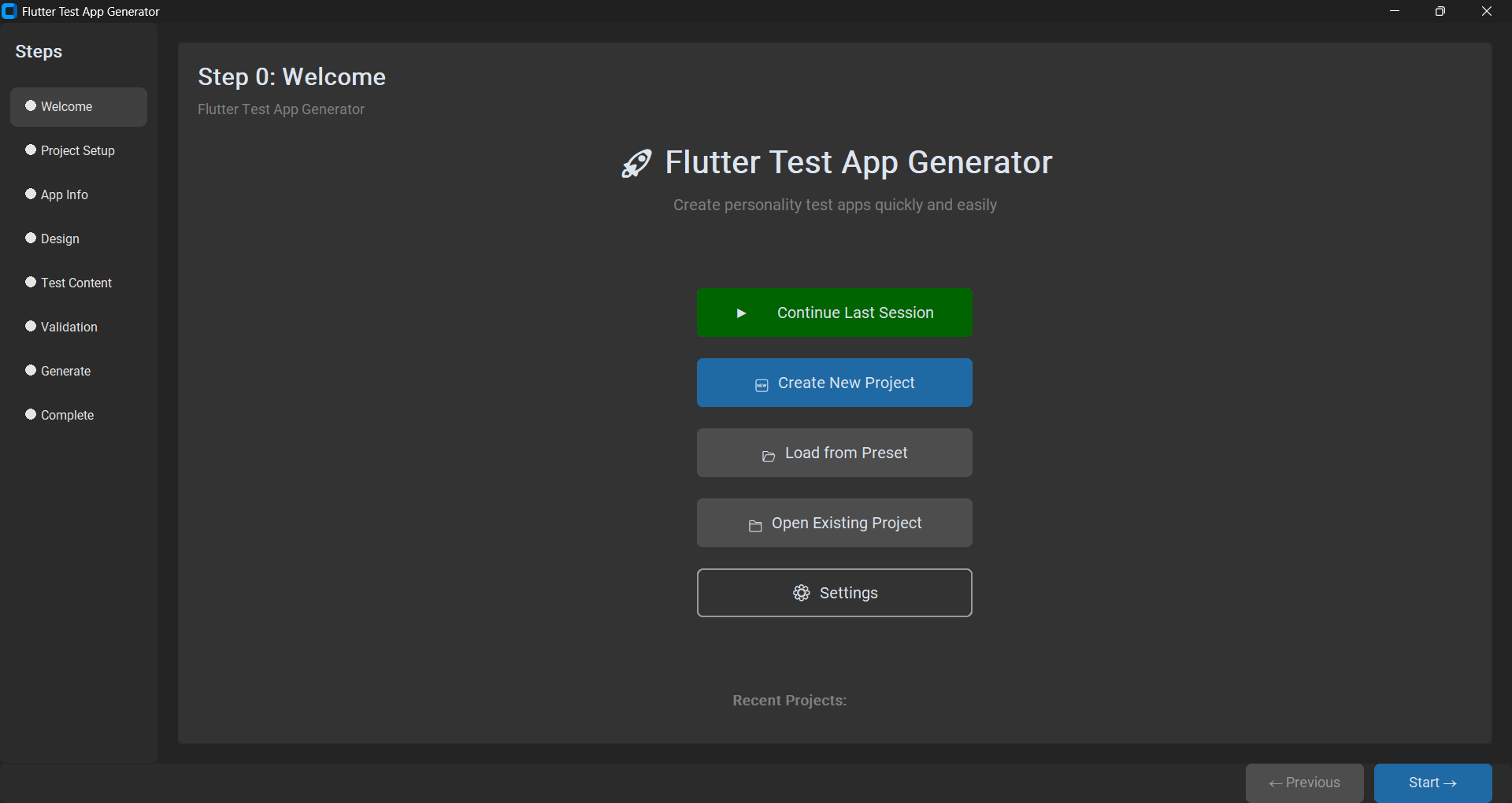Select the Project Setup step
The image size is (1512, 803).
tap(77, 150)
